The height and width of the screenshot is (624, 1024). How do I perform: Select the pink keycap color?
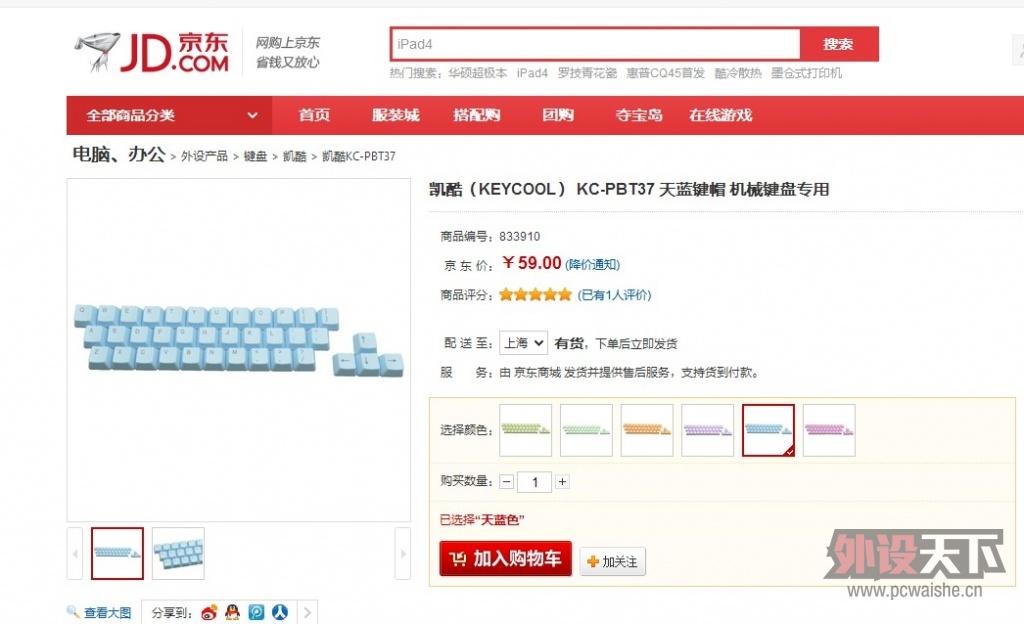829,430
